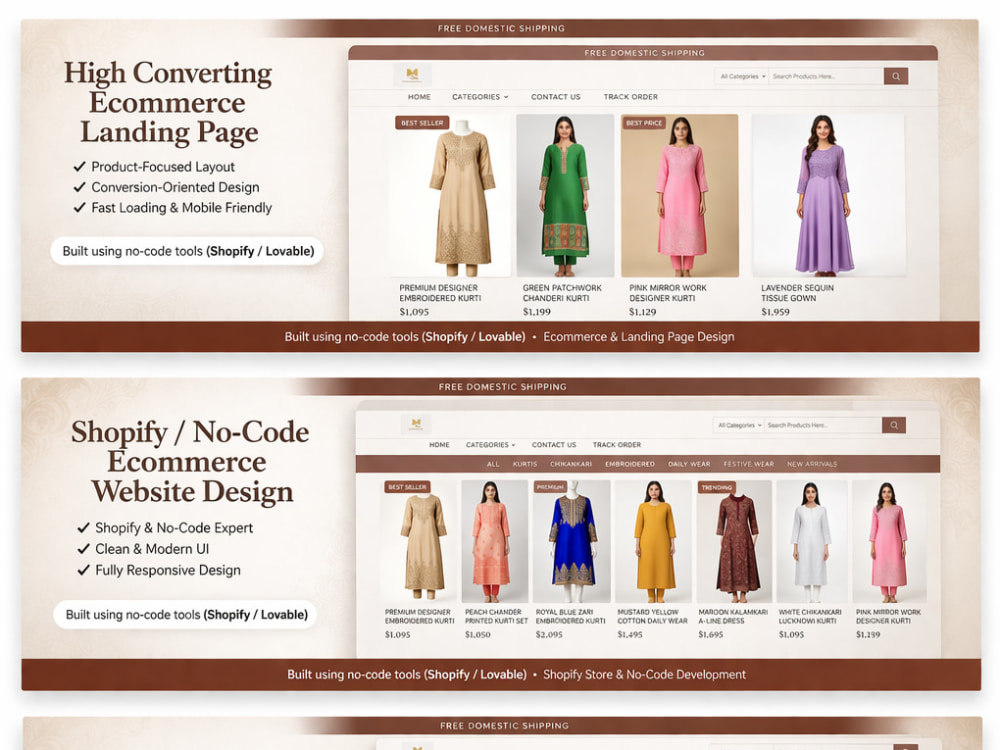Screen dimensions: 1000x750
Task: Open Lavender Sequin Tissue Gown image
Action: click(828, 195)
